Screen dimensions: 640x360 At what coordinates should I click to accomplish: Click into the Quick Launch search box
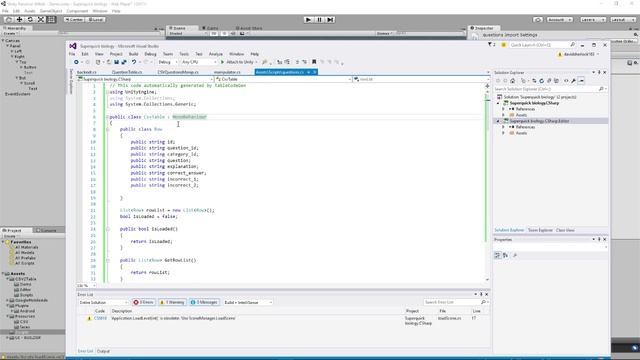(x=542, y=45)
